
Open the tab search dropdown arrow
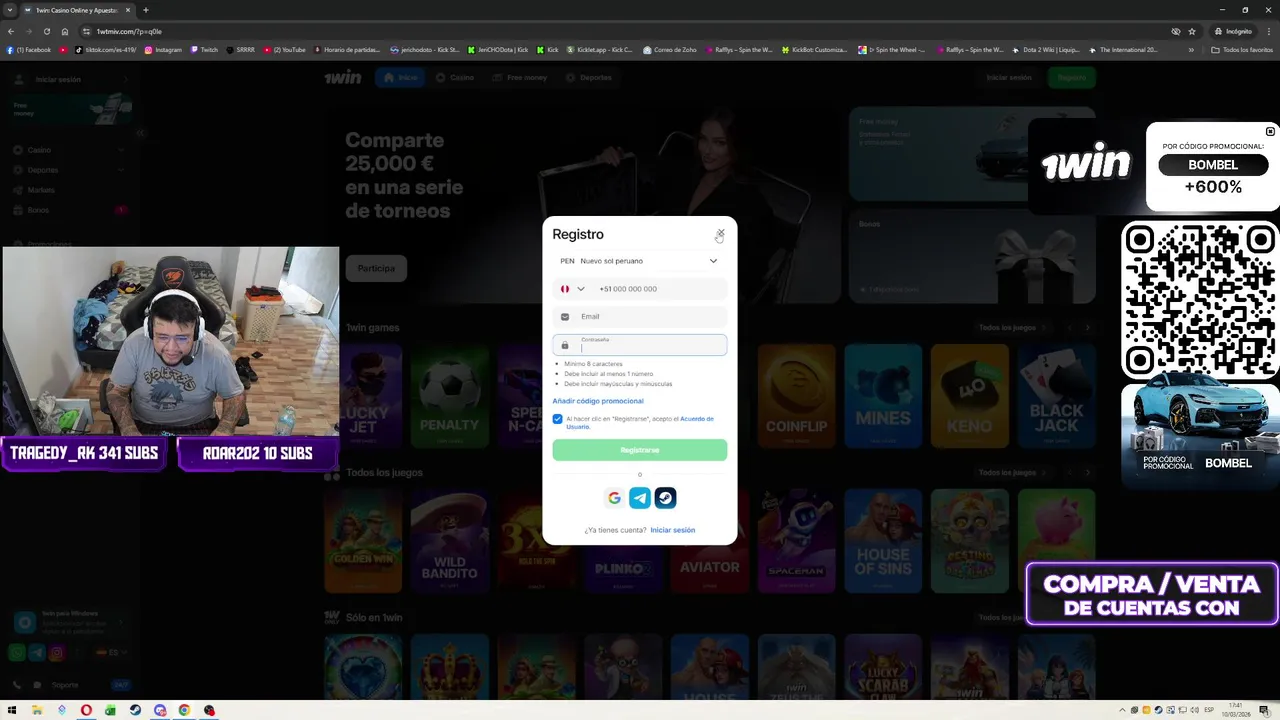pos(9,10)
